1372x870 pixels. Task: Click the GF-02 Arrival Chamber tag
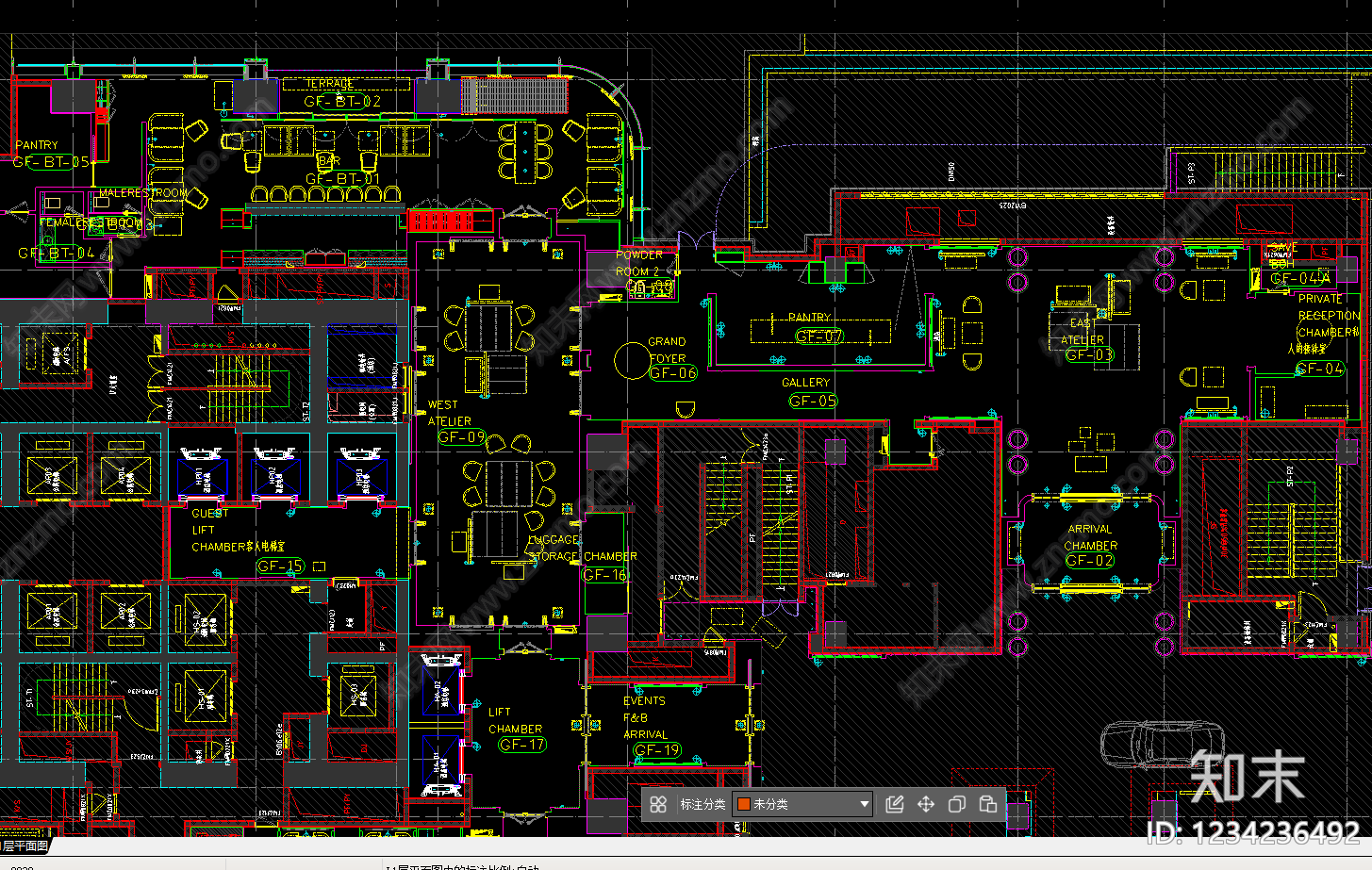coord(1090,561)
